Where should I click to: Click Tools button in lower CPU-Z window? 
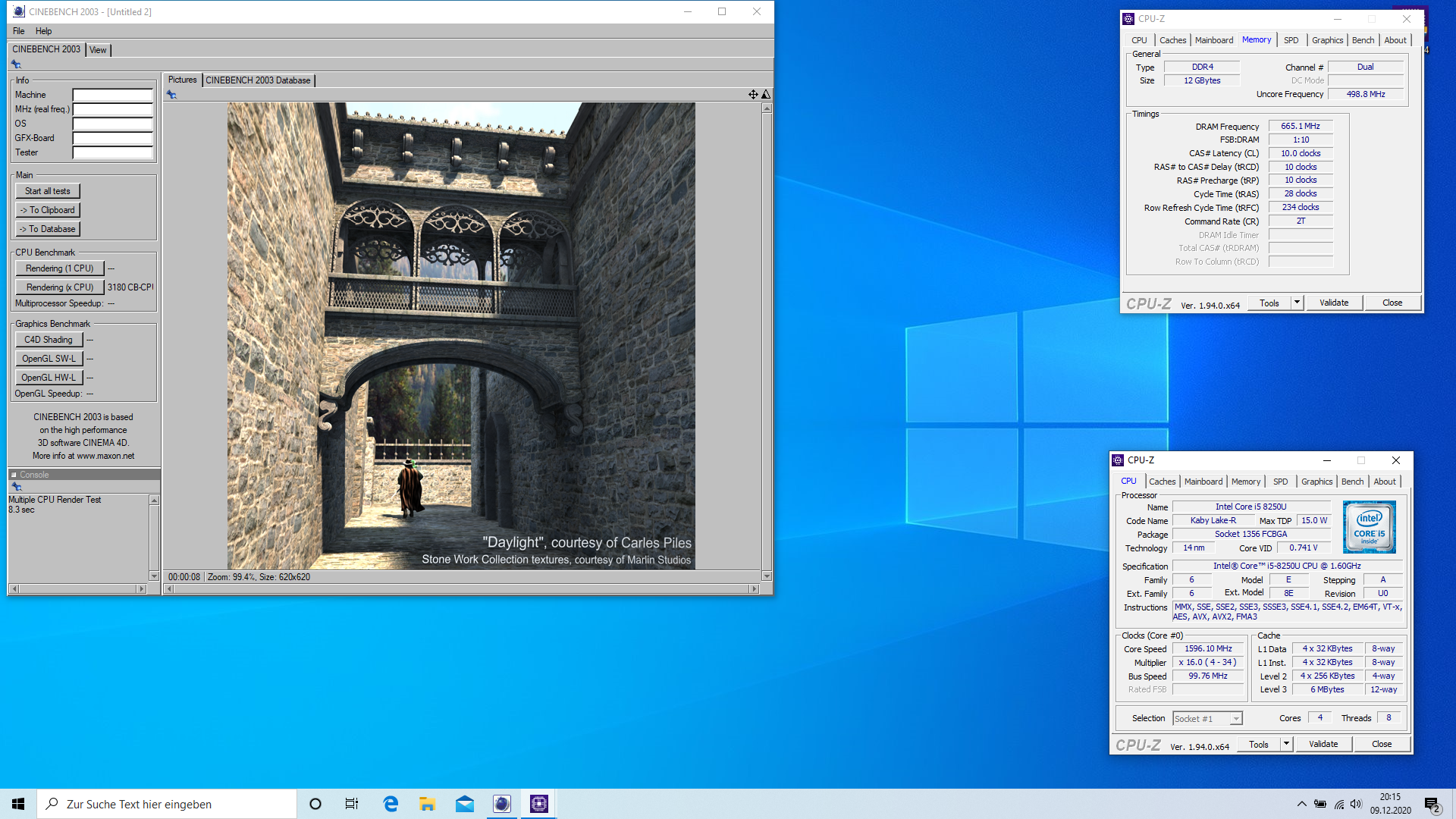click(1259, 744)
